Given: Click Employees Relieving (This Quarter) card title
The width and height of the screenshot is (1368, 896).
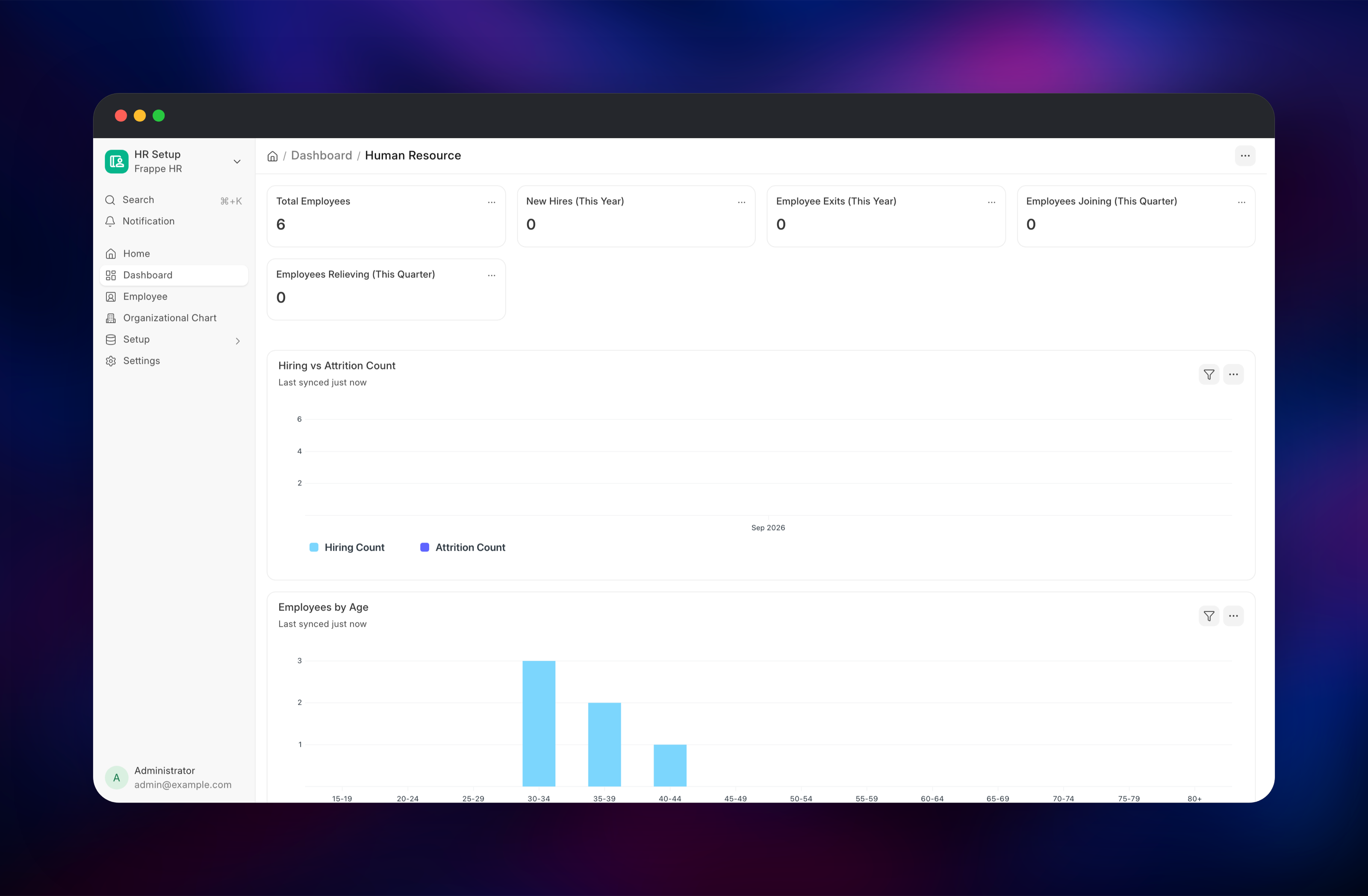Looking at the screenshot, I should tap(355, 274).
